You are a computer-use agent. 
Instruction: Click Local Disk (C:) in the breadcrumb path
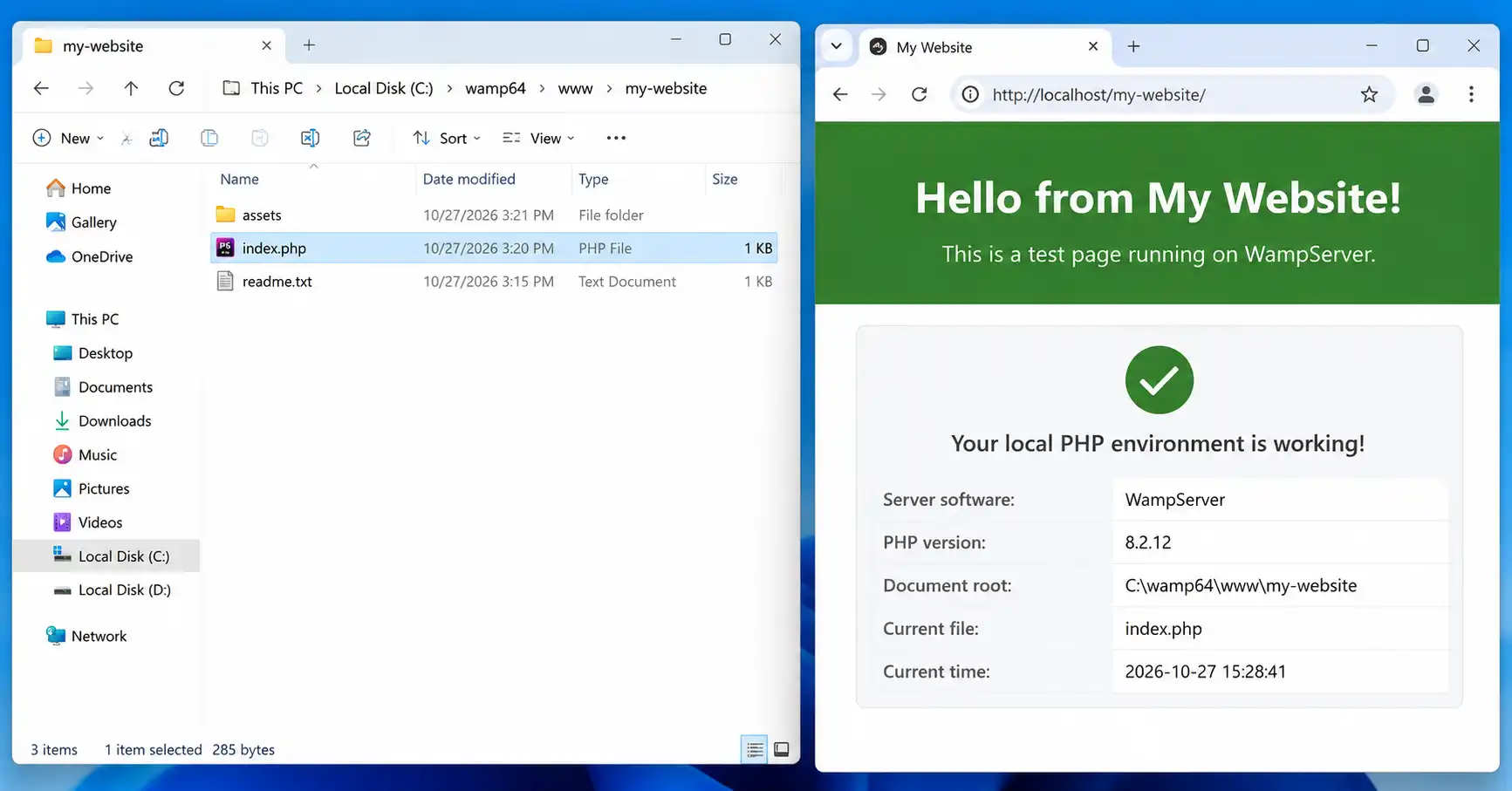384,88
